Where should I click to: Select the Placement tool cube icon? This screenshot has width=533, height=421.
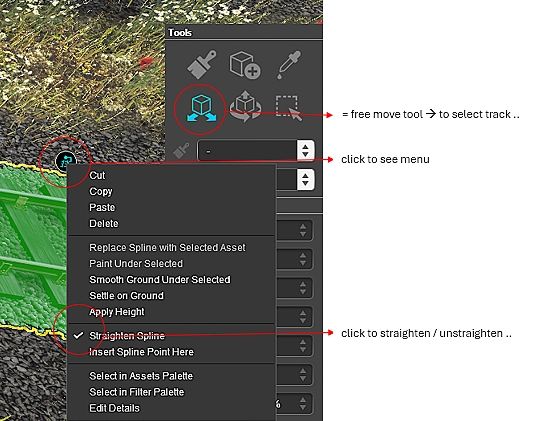[245, 65]
